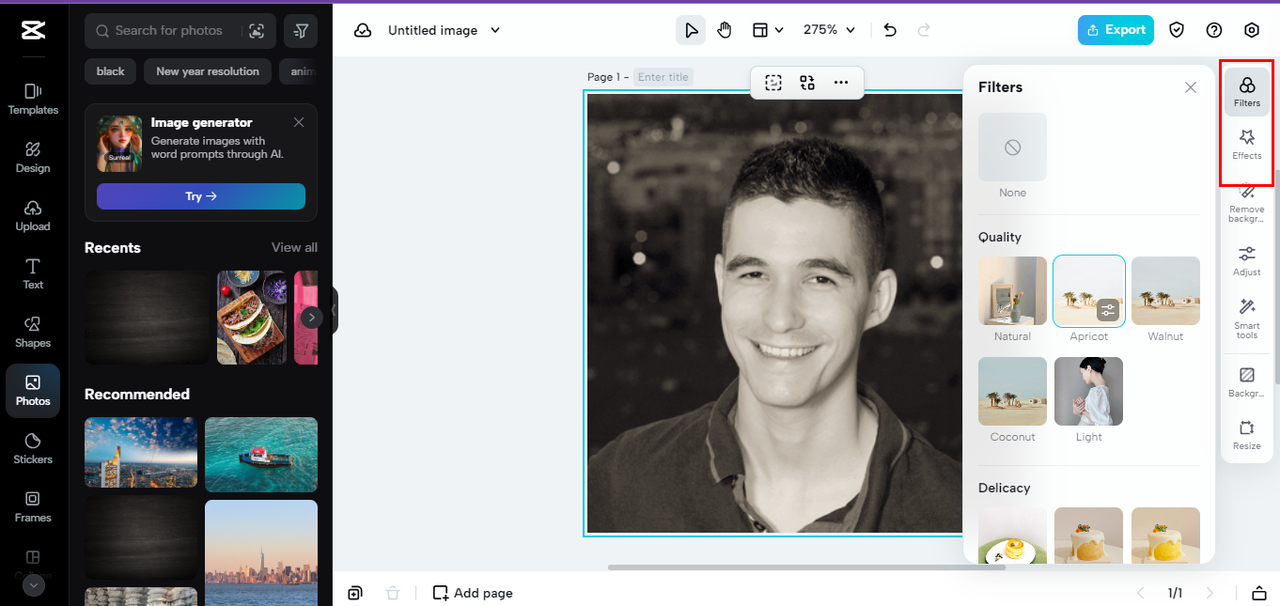Click the replace image icon above image

[807, 83]
